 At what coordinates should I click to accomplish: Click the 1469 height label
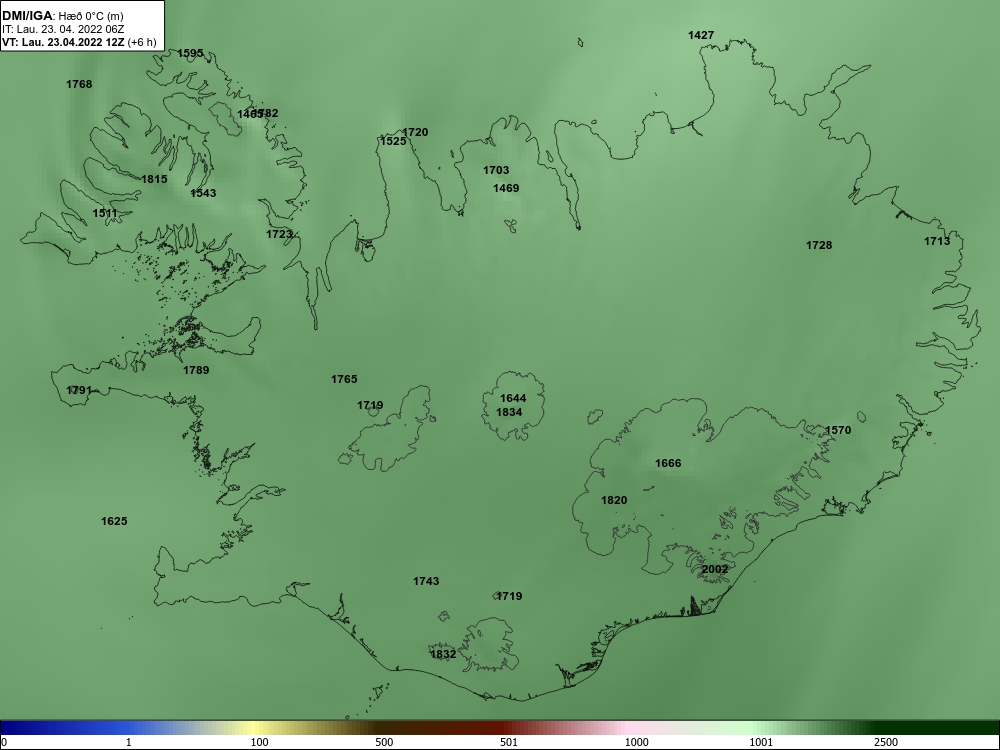506,188
